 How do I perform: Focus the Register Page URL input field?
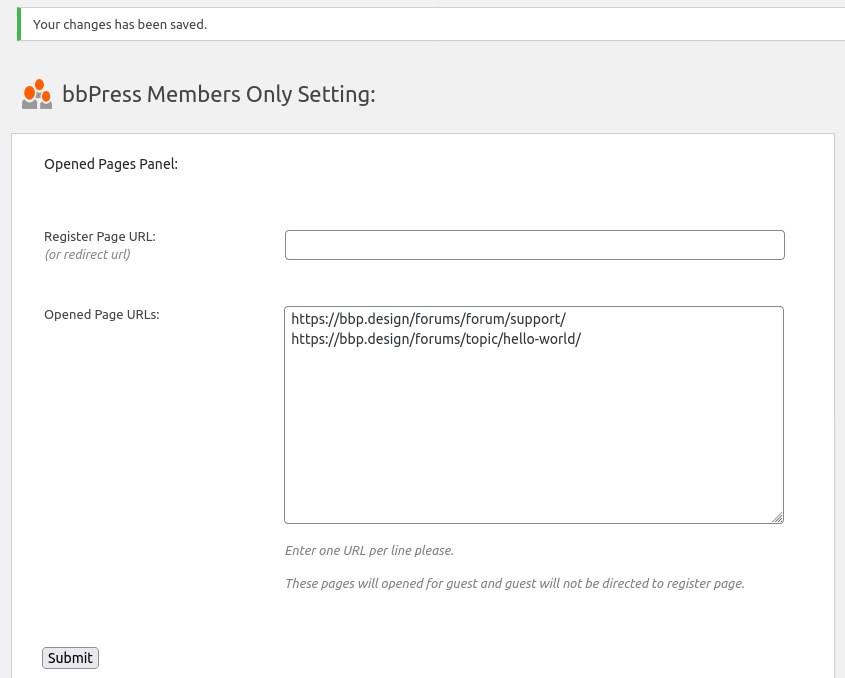pos(534,245)
